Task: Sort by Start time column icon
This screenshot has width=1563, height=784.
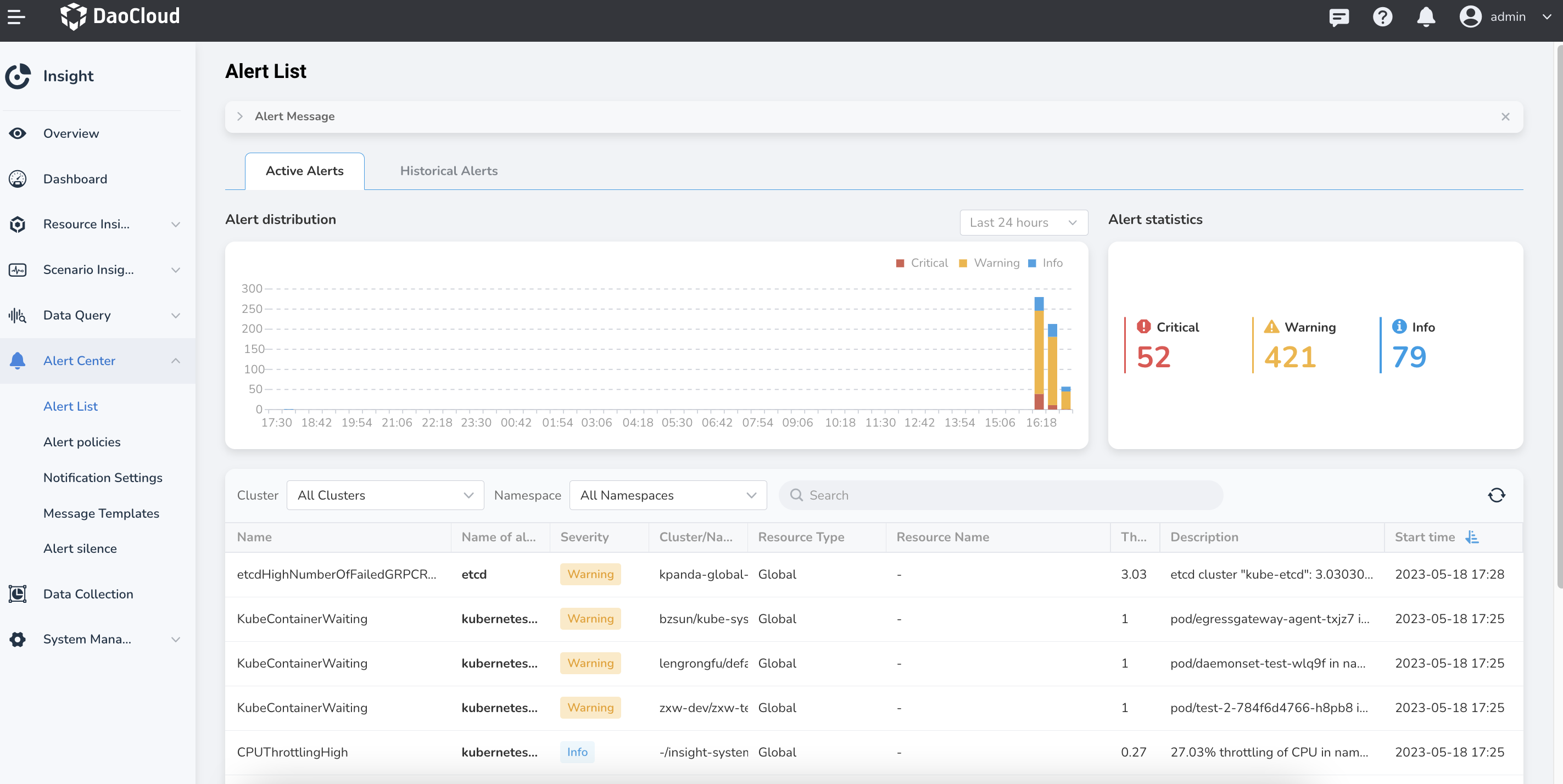Action: click(1471, 537)
